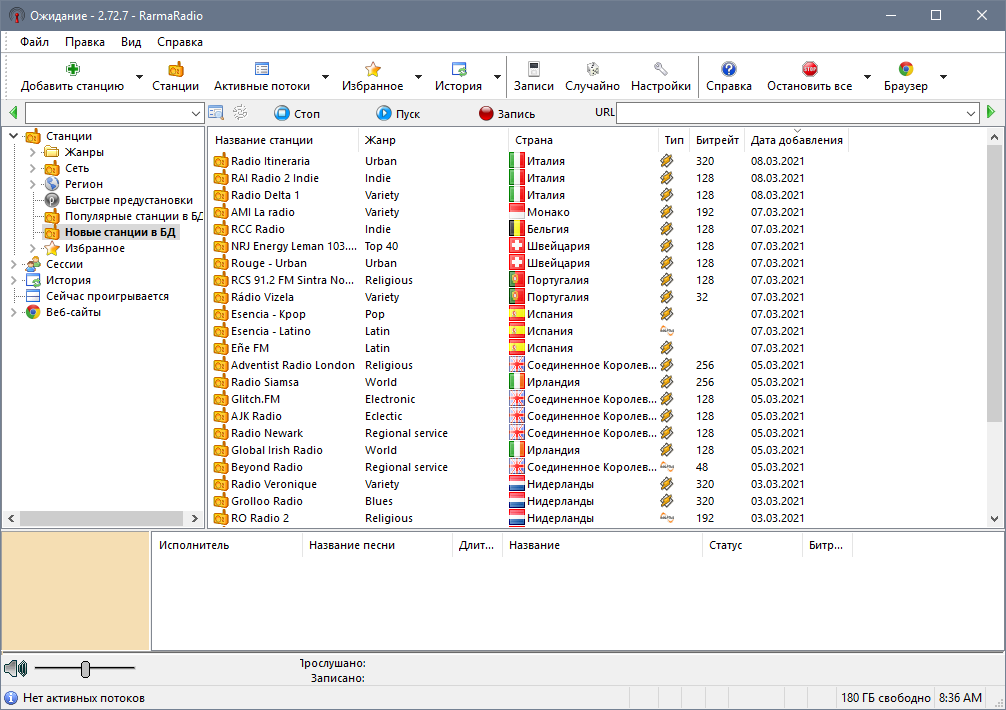Expand the Сессии tree node
The width and height of the screenshot is (1006, 710).
pyautogui.click(x=13, y=264)
